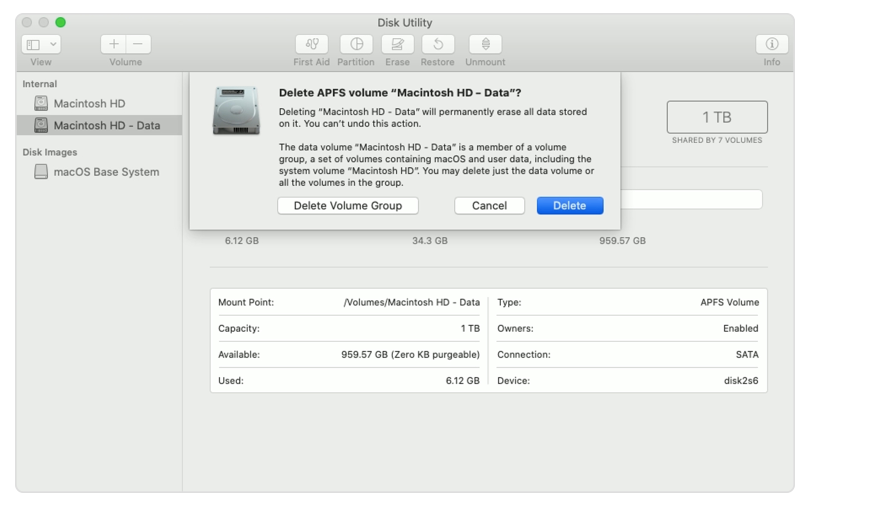
Task: Click the Unmount toolbar icon
Action: pyautogui.click(x=485, y=44)
